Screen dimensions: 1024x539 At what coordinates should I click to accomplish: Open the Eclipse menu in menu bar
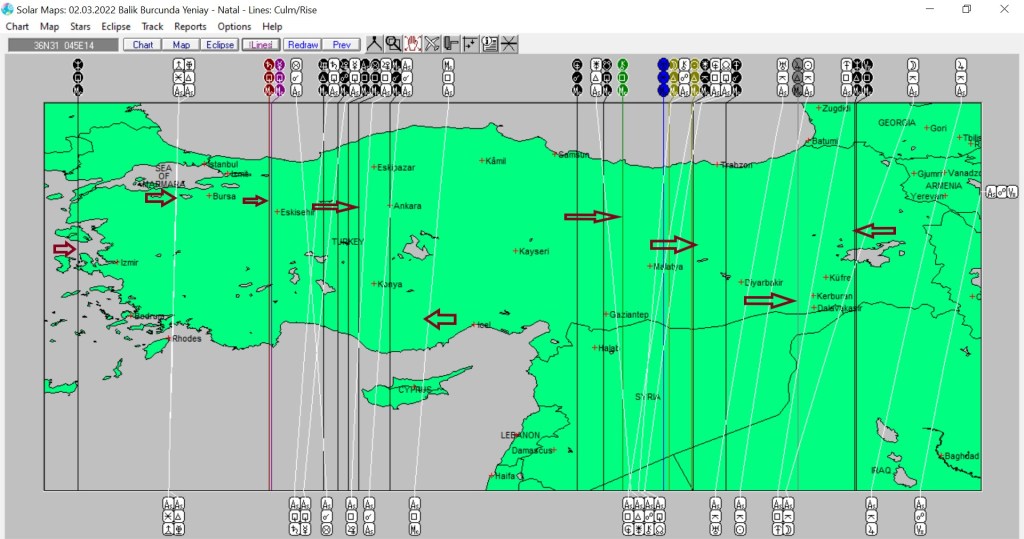coord(116,27)
